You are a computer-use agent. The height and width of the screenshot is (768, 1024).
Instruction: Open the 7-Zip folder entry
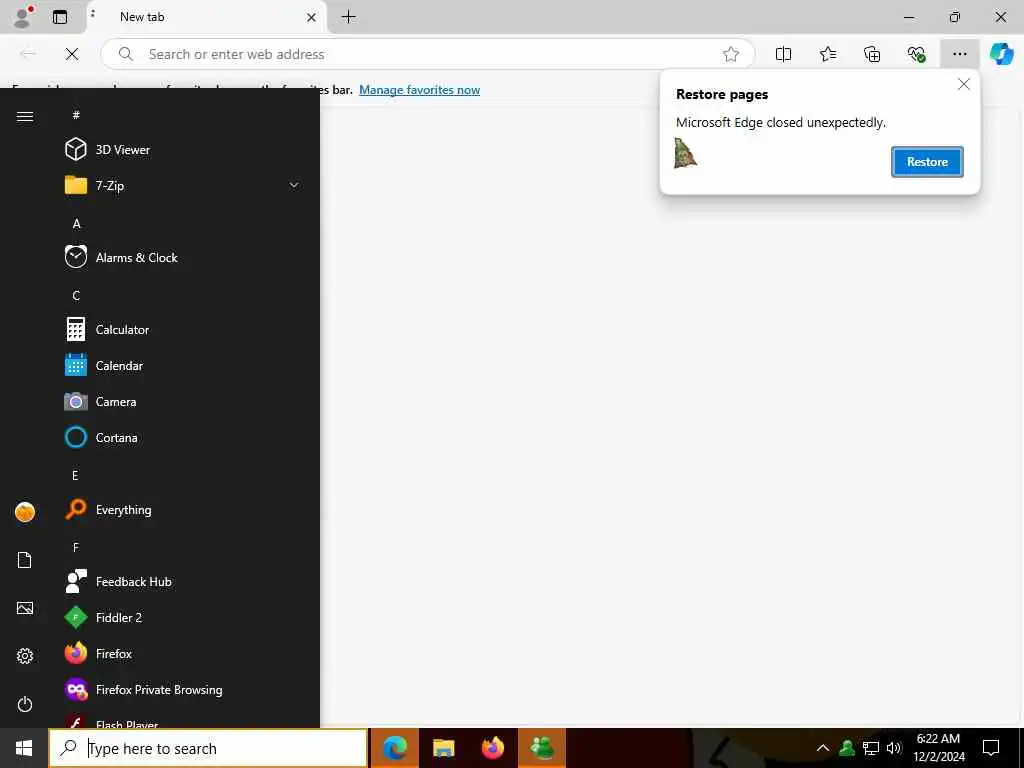click(x=183, y=185)
